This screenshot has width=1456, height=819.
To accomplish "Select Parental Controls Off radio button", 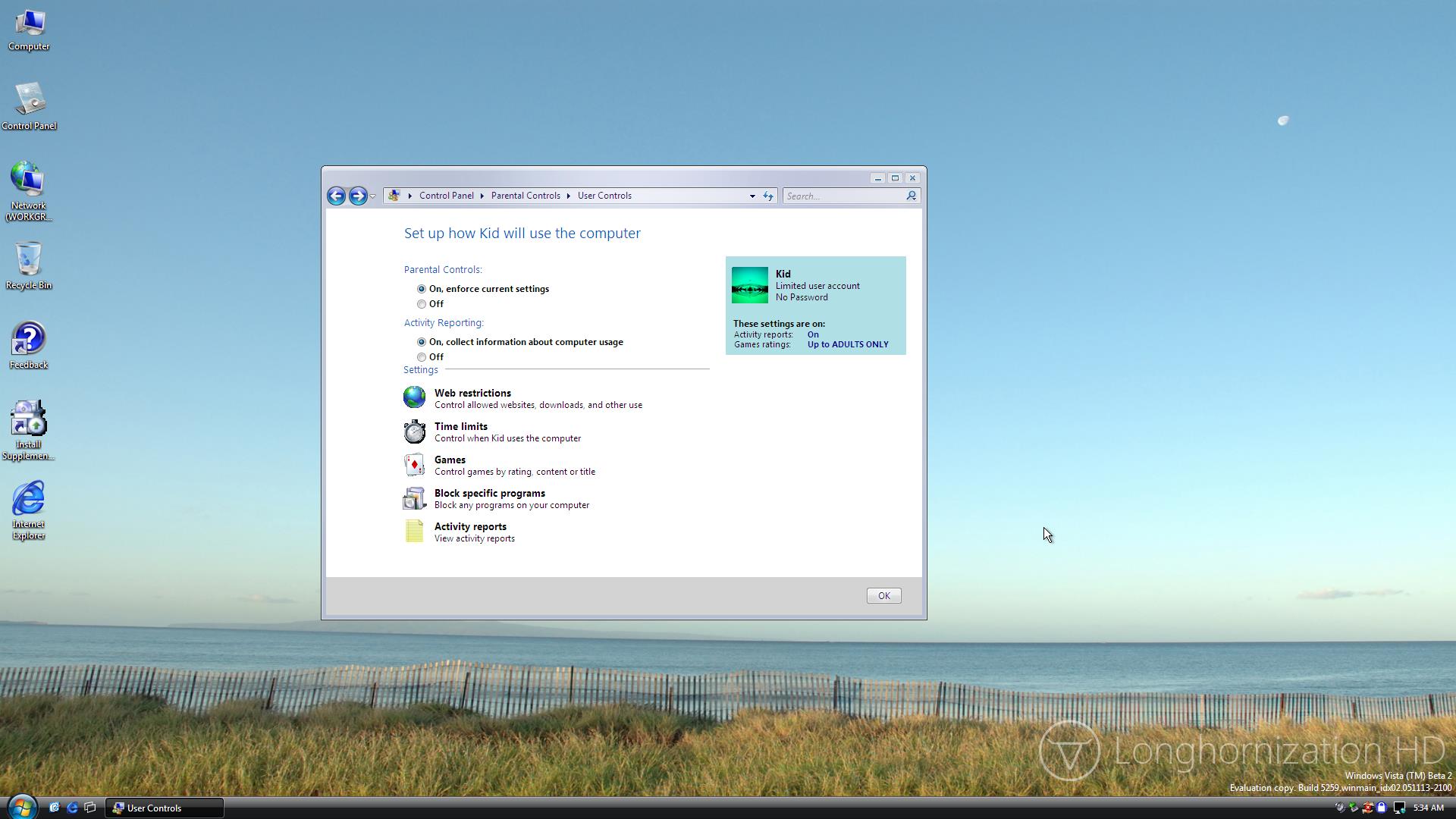I will click(422, 304).
